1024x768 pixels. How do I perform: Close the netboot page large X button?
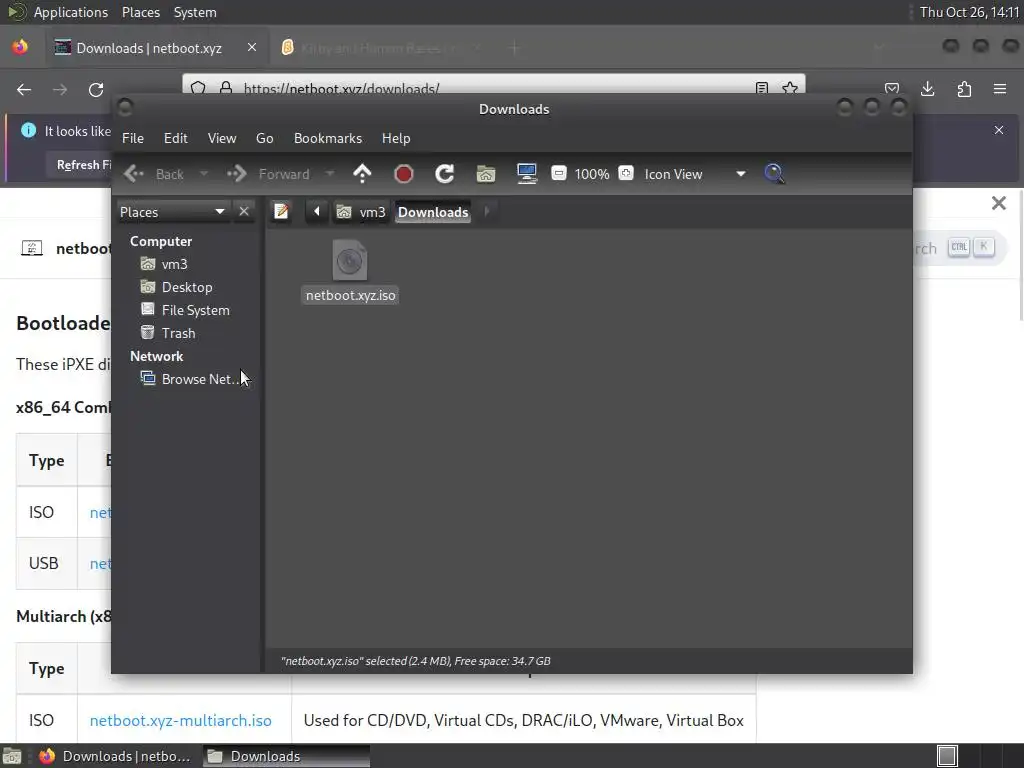pos(999,203)
